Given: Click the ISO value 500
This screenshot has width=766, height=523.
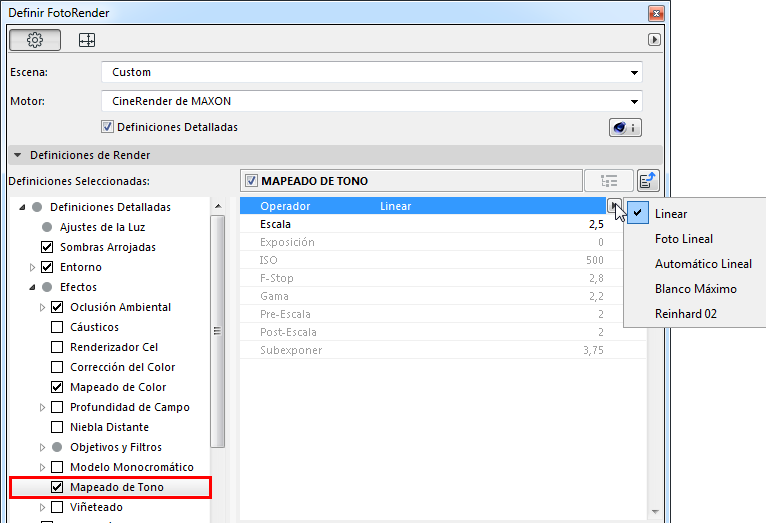Looking at the screenshot, I should [x=595, y=260].
